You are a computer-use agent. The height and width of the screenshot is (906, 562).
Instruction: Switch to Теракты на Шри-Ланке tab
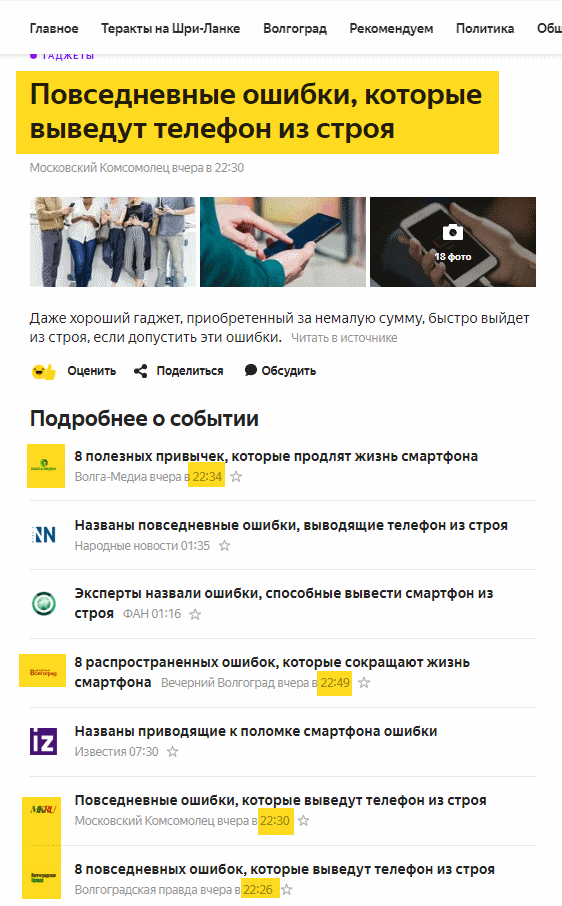[170, 28]
